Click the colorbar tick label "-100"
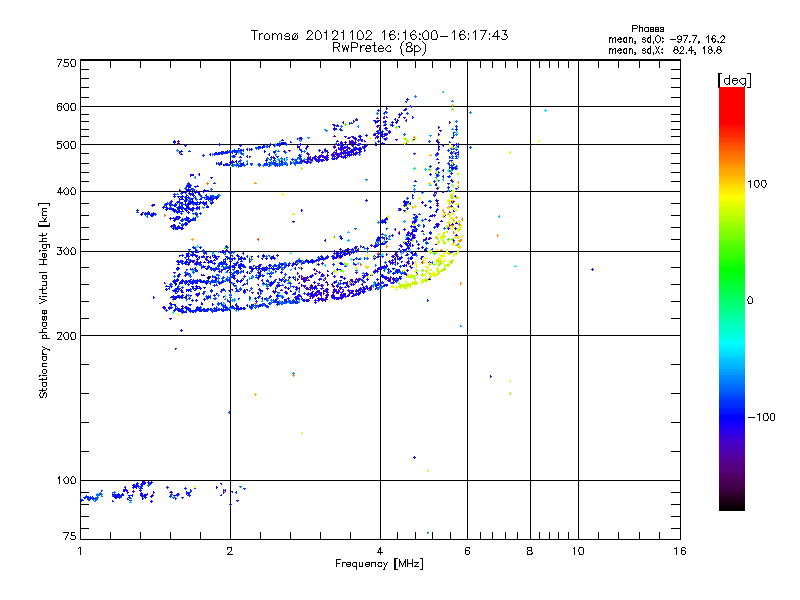Image resolution: width=800 pixels, height=600 pixels. pyautogui.click(x=762, y=417)
